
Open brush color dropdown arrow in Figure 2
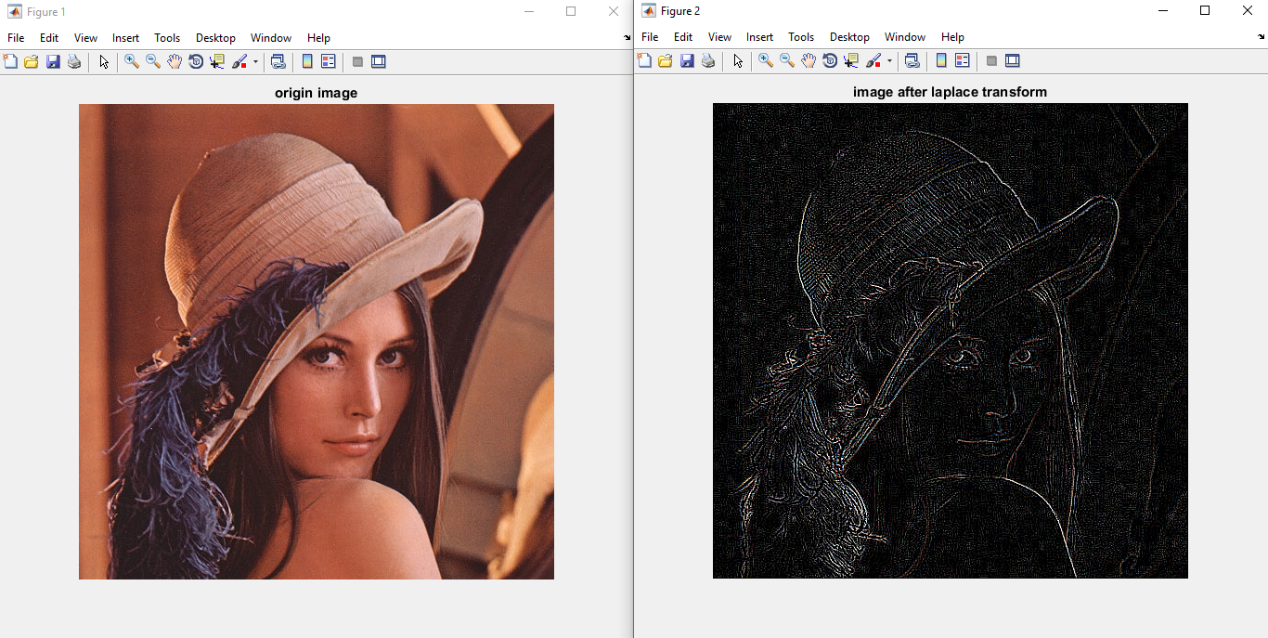click(890, 61)
